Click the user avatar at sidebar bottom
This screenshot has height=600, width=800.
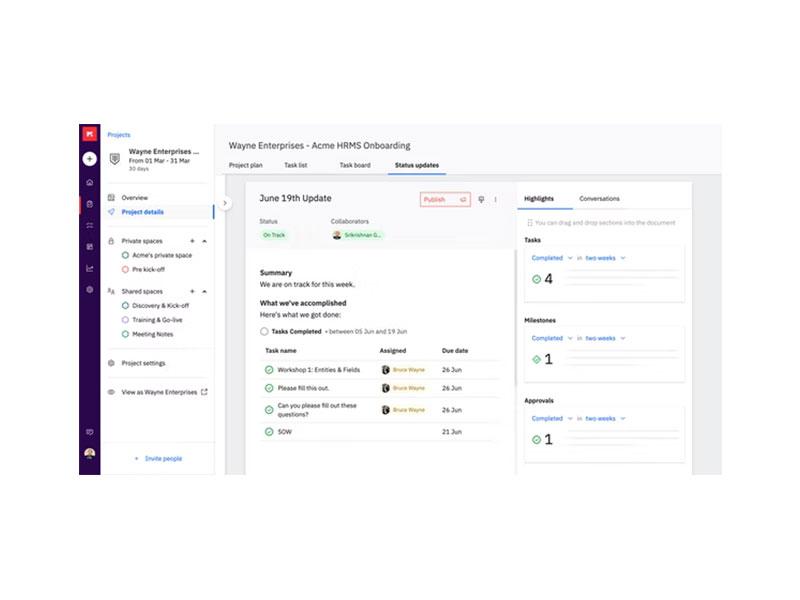point(90,453)
